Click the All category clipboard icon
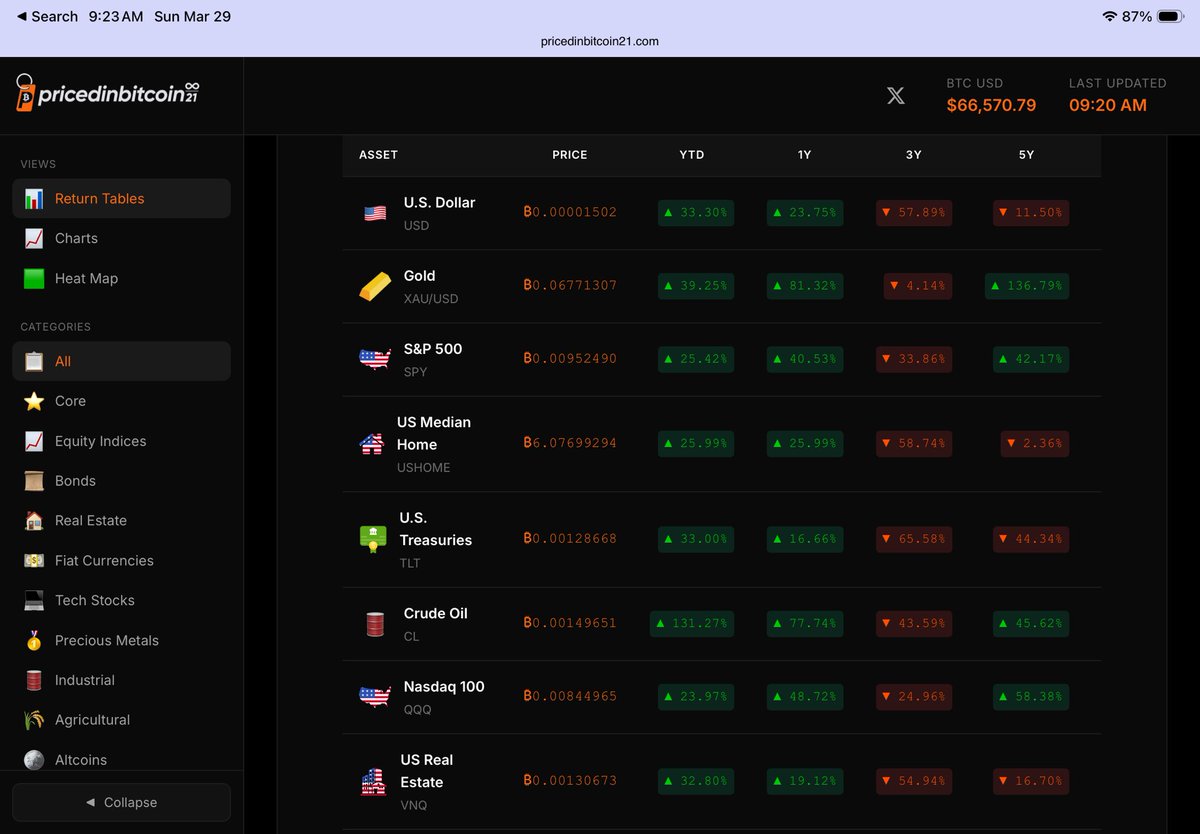The image size is (1200, 834). tap(34, 361)
